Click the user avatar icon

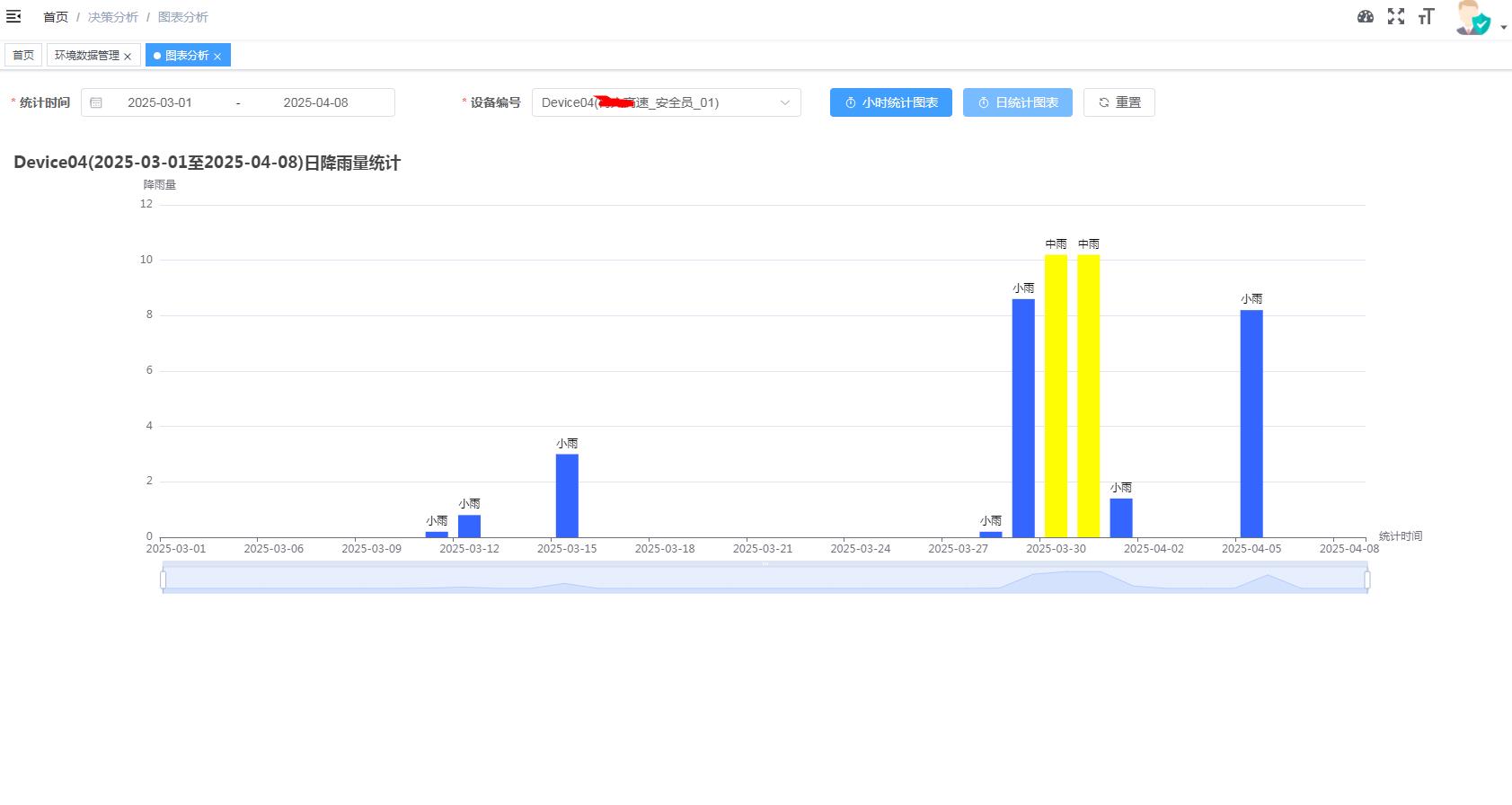pyautogui.click(x=1472, y=18)
